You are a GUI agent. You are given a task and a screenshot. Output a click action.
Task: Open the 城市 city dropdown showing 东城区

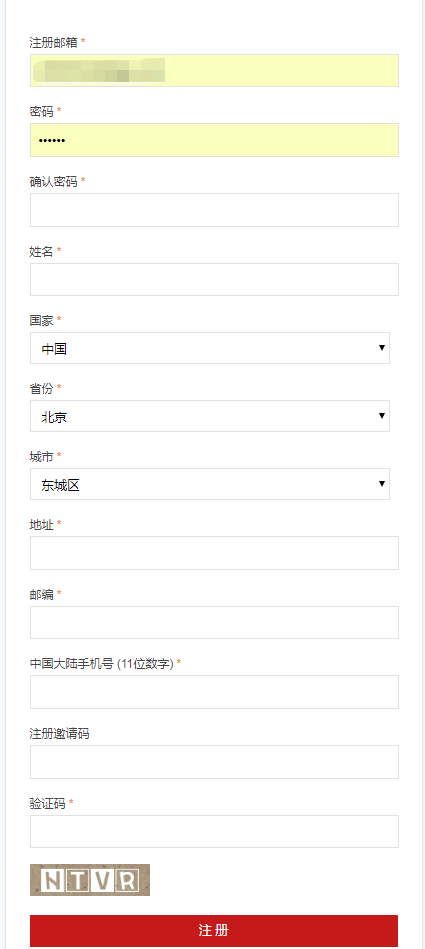[210, 484]
